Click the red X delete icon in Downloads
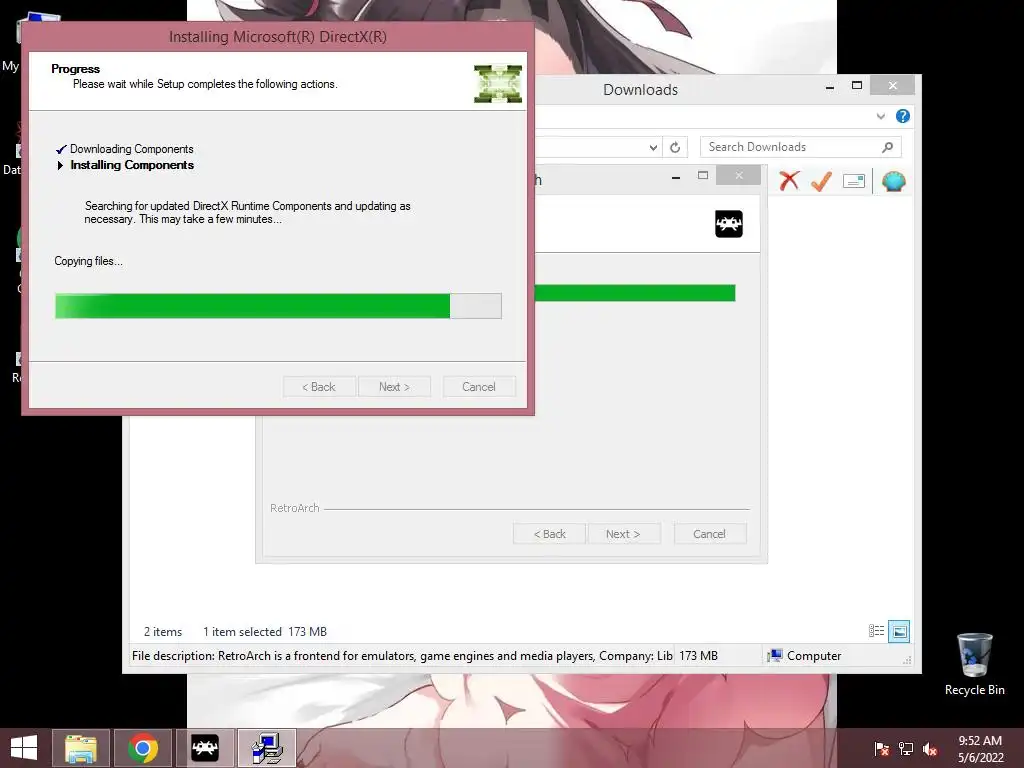The image size is (1024, 768). point(789,180)
